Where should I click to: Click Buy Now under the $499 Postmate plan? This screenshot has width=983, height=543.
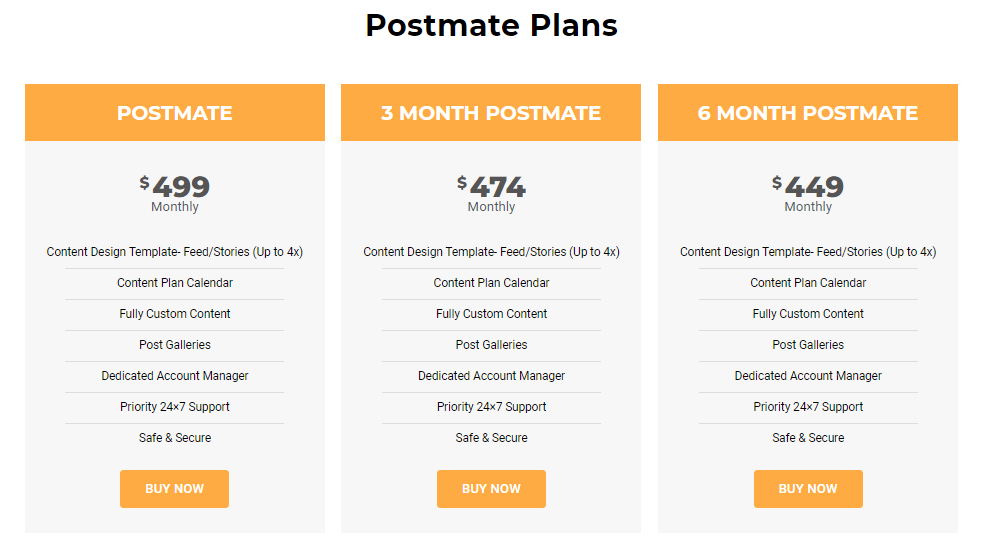tap(174, 488)
